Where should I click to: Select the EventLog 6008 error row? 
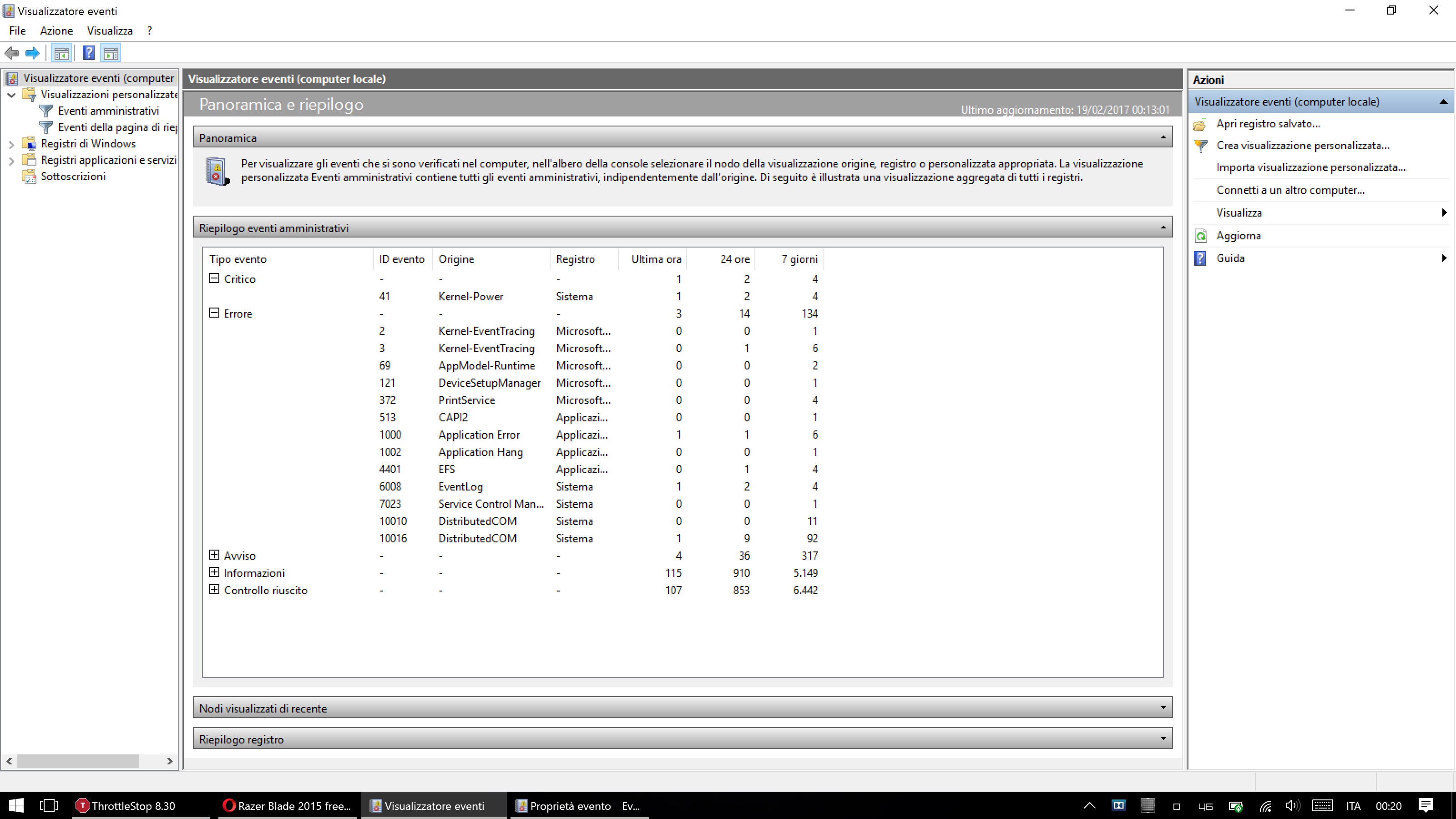tap(514, 486)
